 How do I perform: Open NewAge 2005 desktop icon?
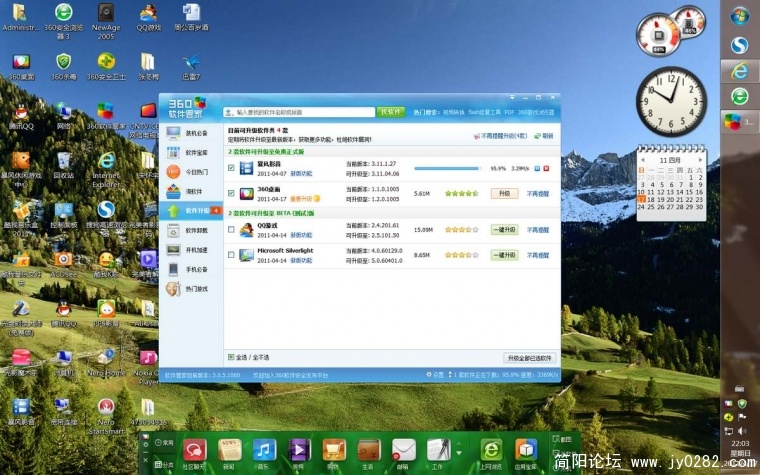106,20
